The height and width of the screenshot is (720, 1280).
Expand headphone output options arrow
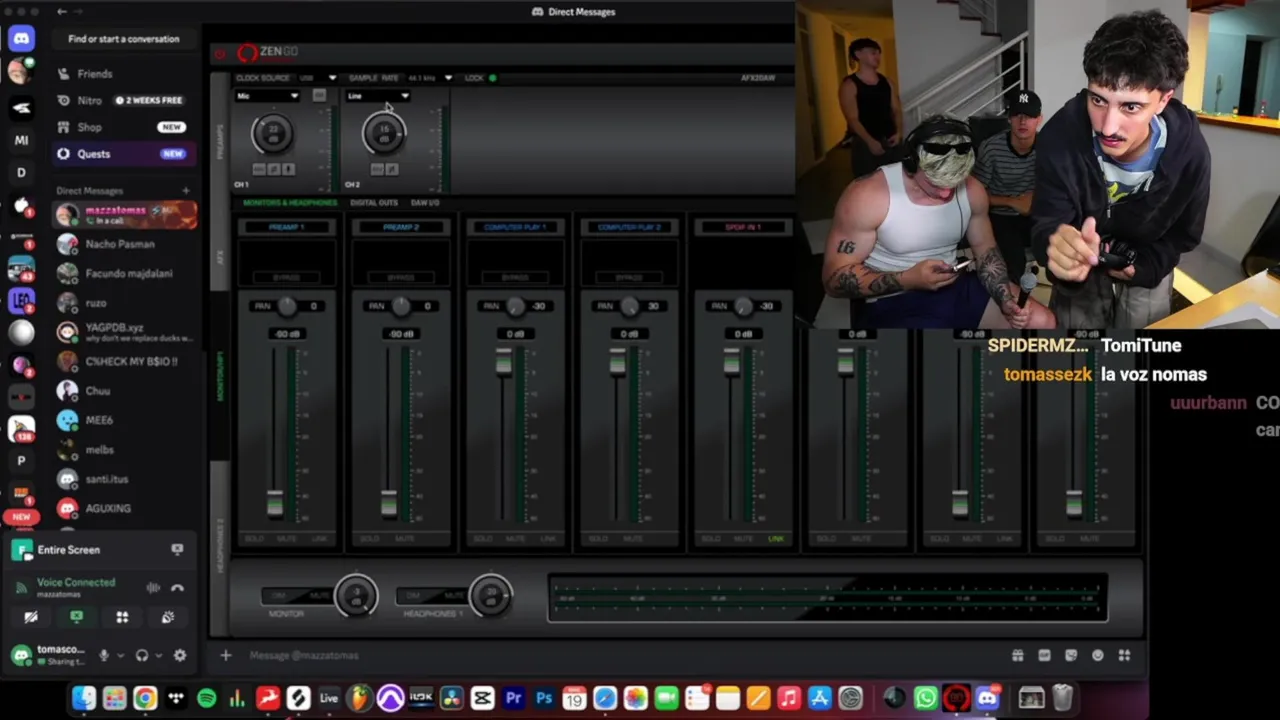pos(158,656)
